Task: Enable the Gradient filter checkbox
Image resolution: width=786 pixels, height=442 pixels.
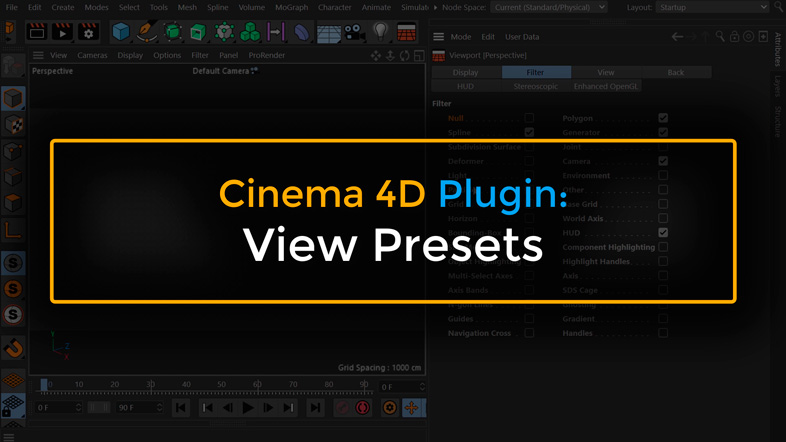Action: coord(663,319)
